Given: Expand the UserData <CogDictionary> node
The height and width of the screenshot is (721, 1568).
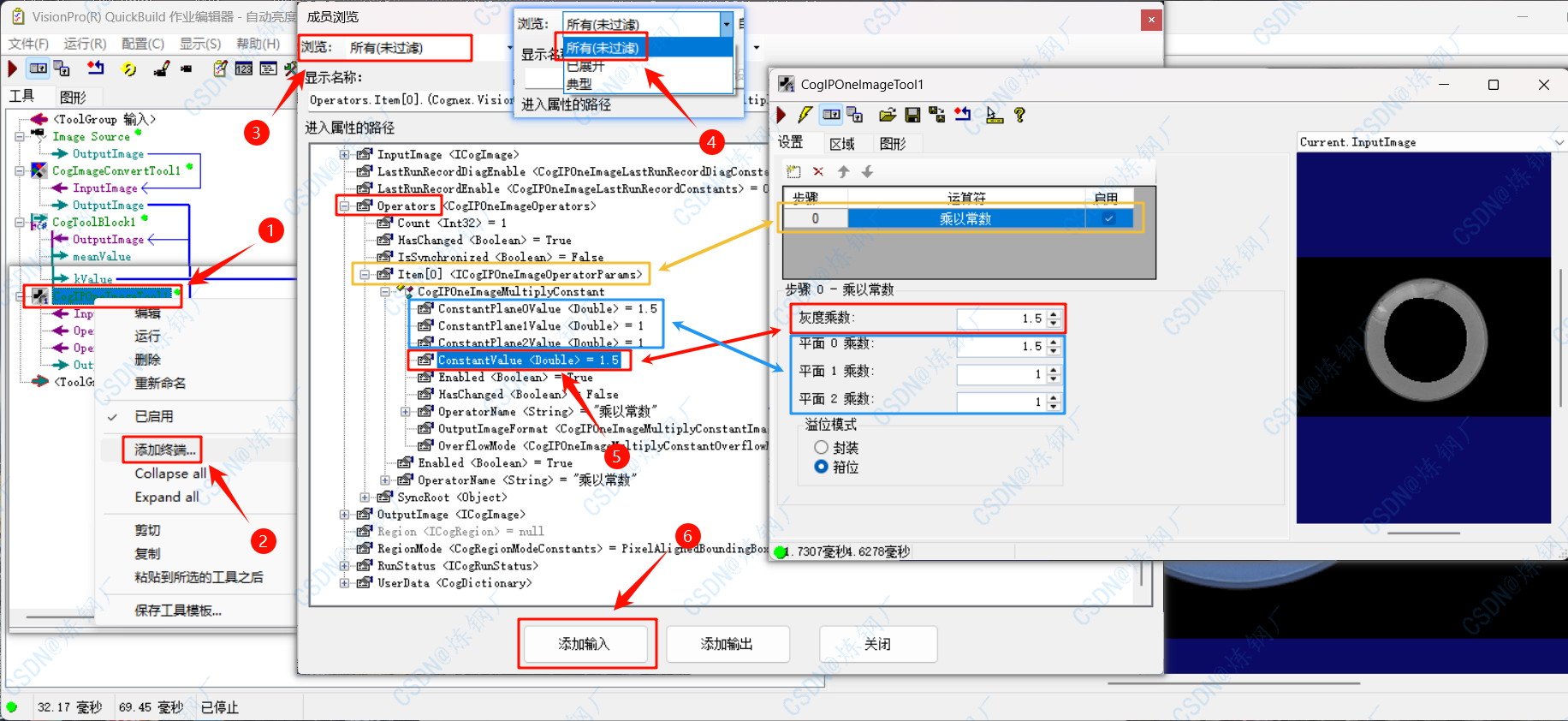Looking at the screenshot, I should (x=344, y=583).
